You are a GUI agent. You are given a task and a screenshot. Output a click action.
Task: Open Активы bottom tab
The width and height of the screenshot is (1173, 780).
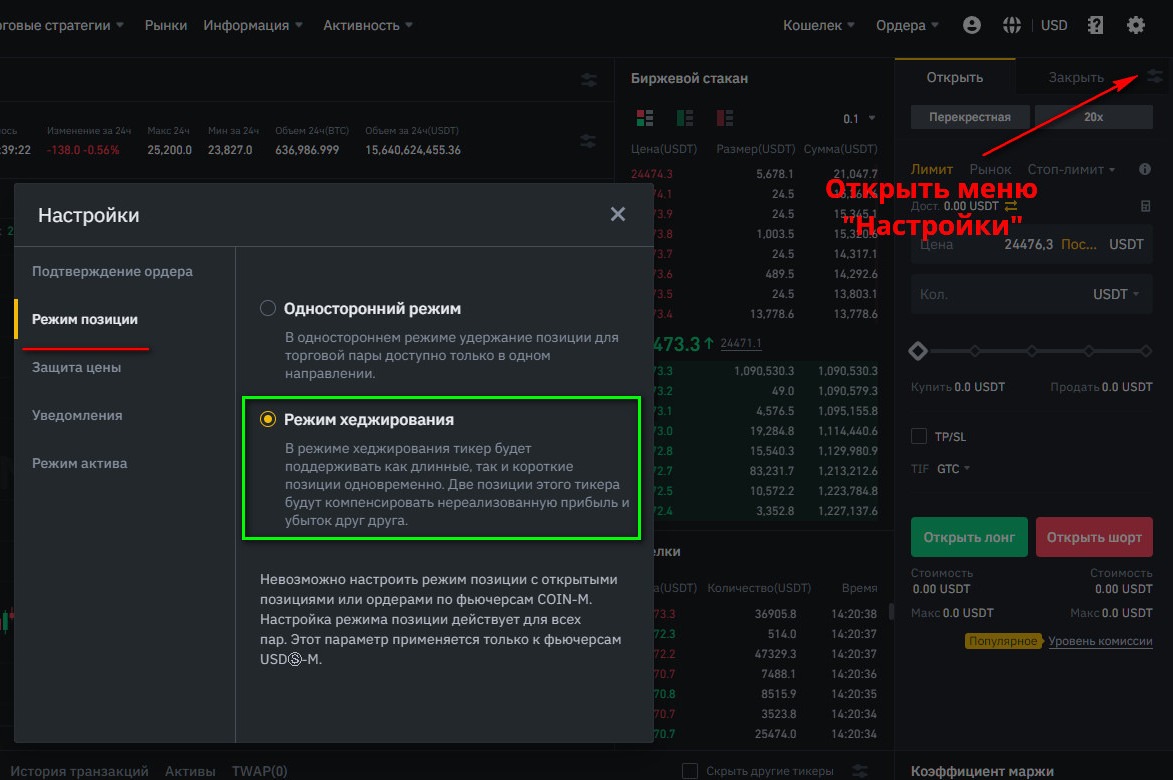click(190, 770)
